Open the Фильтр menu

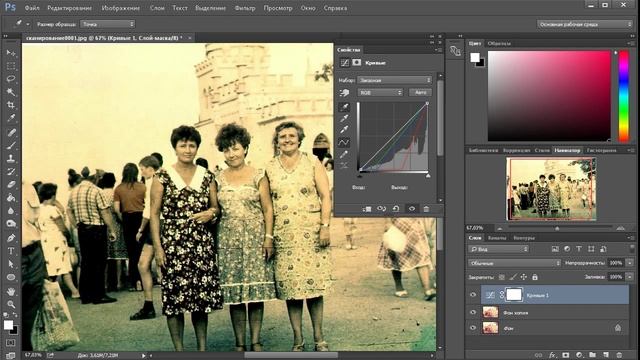[245, 8]
